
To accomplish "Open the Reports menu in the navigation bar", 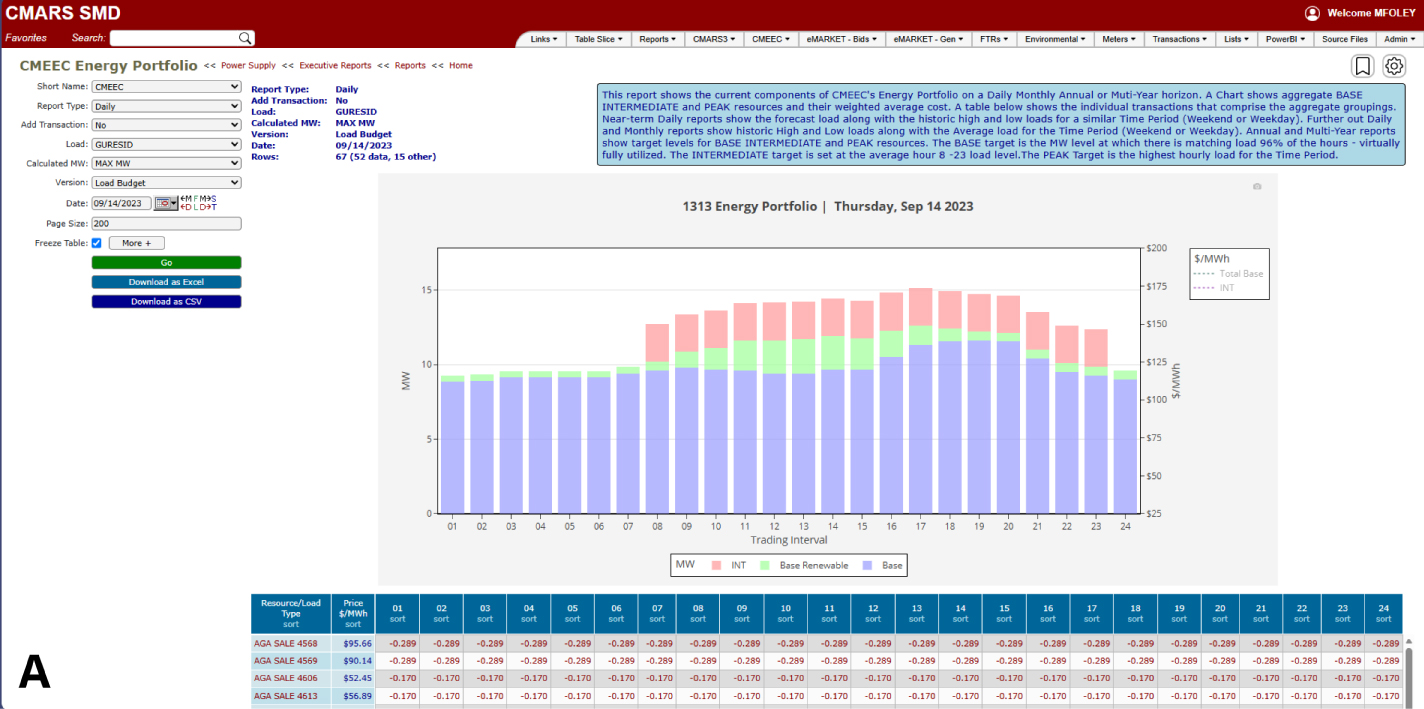I will 658,39.
